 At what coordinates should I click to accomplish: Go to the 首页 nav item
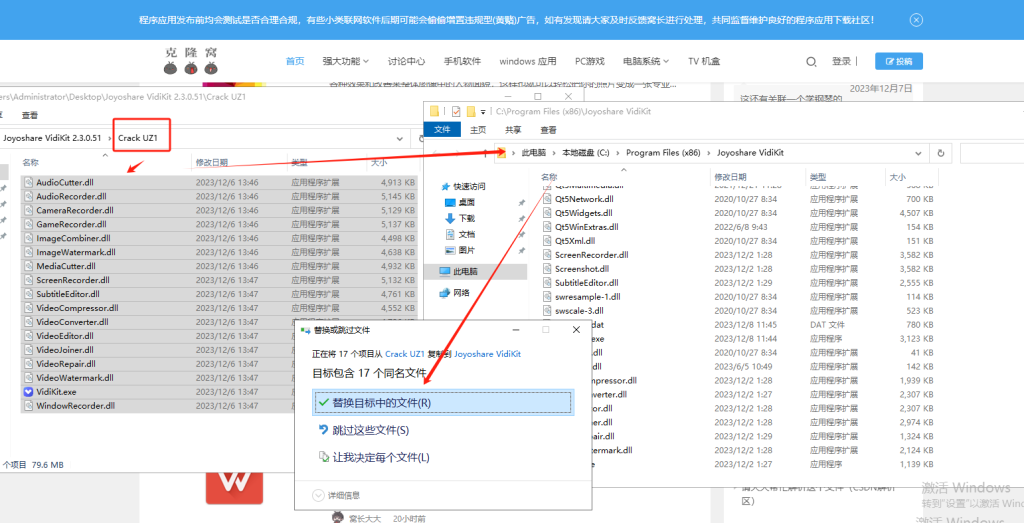pyautogui.click(x=295, y=61)
